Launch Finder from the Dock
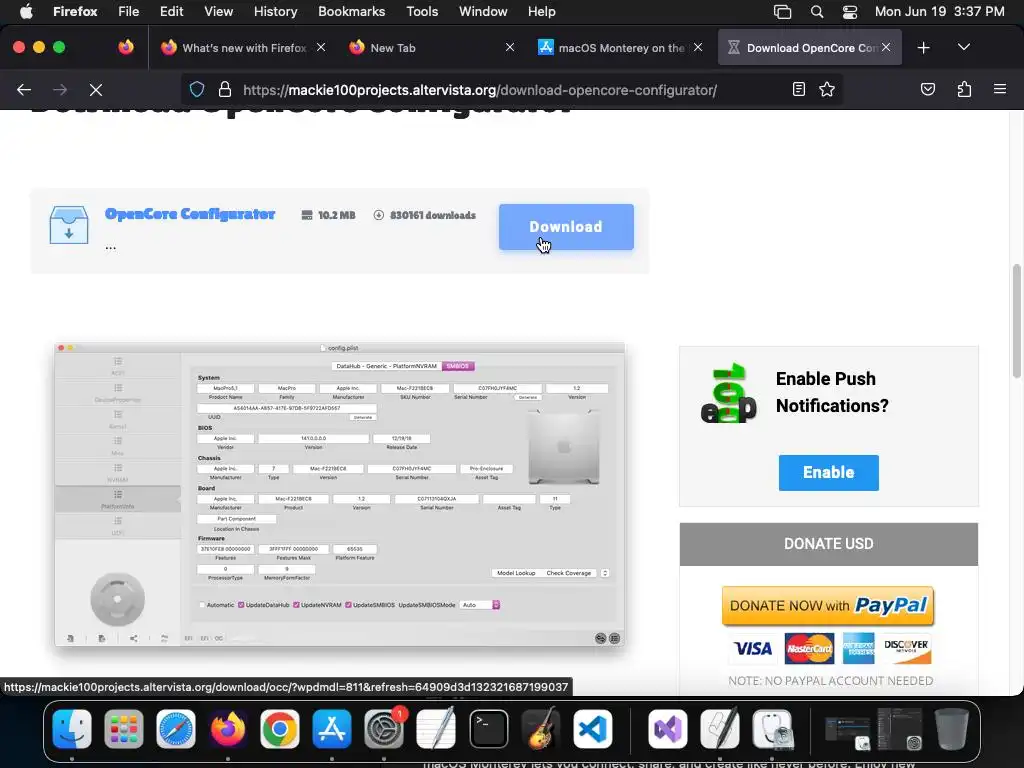Image resolution: width=1024 pixels, height=768 pixels. 72,728
